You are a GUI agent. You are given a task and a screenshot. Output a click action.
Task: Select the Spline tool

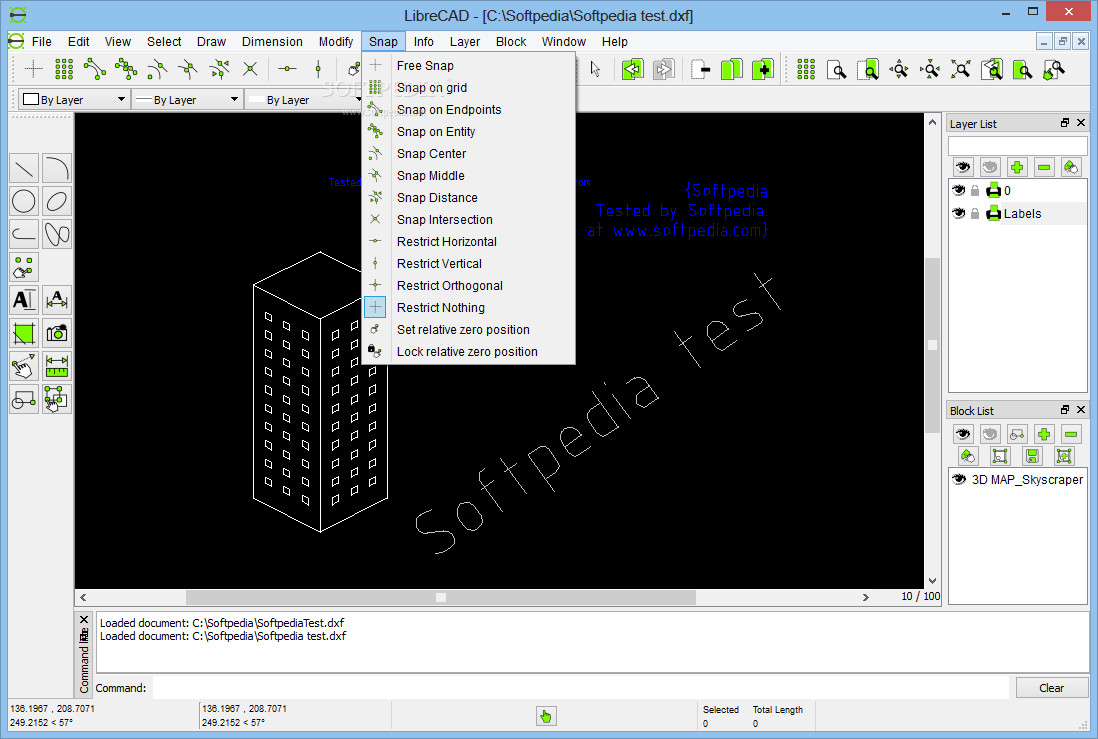pos(57,235)
